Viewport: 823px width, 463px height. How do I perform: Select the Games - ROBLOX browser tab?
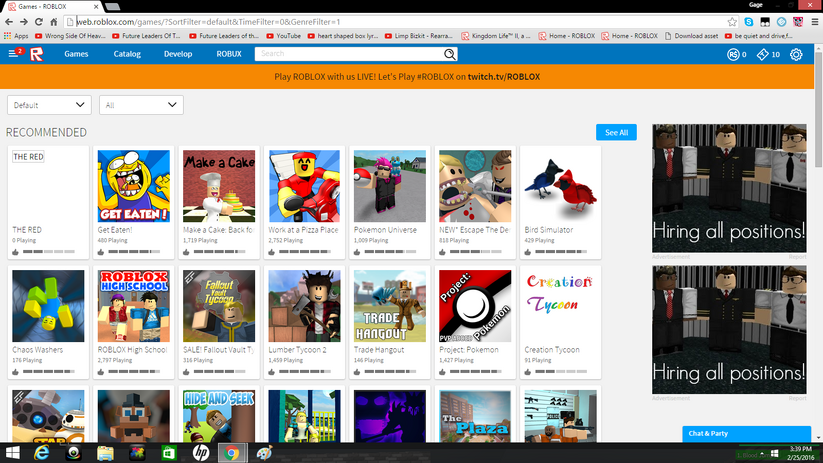pyautogui.click(x=51, y=6)
